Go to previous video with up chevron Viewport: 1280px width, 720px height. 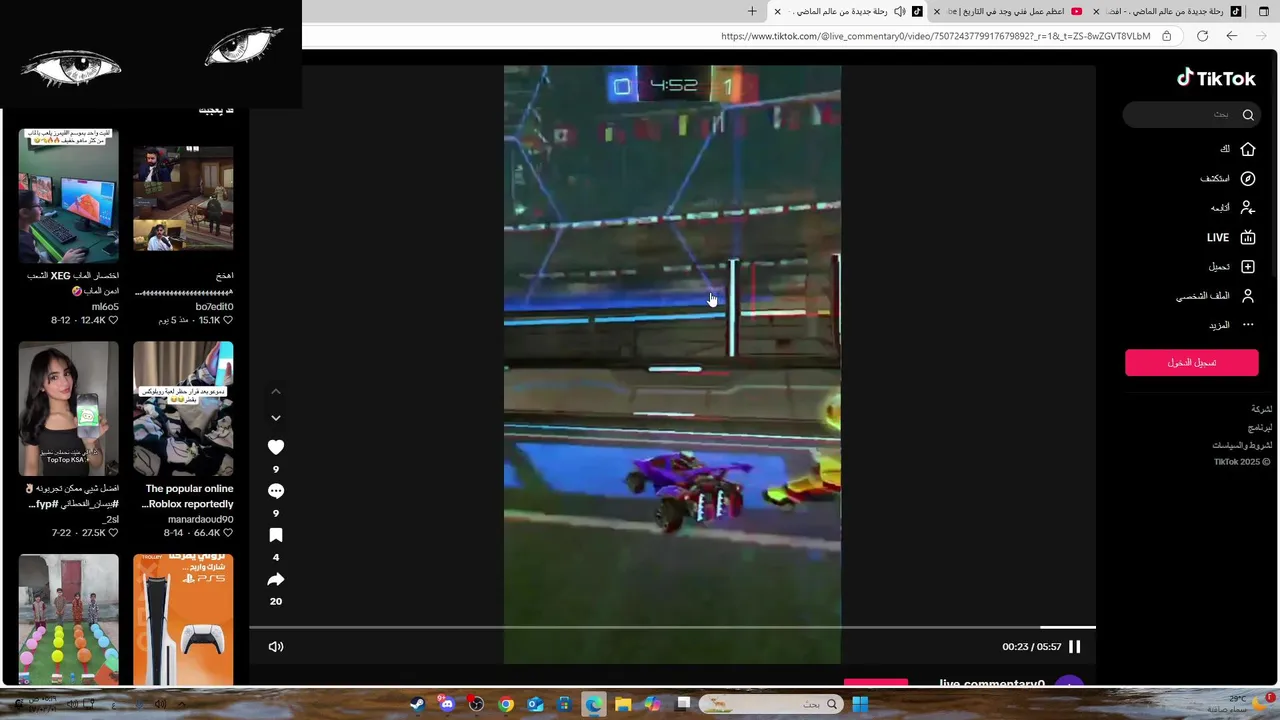[276, 391]
